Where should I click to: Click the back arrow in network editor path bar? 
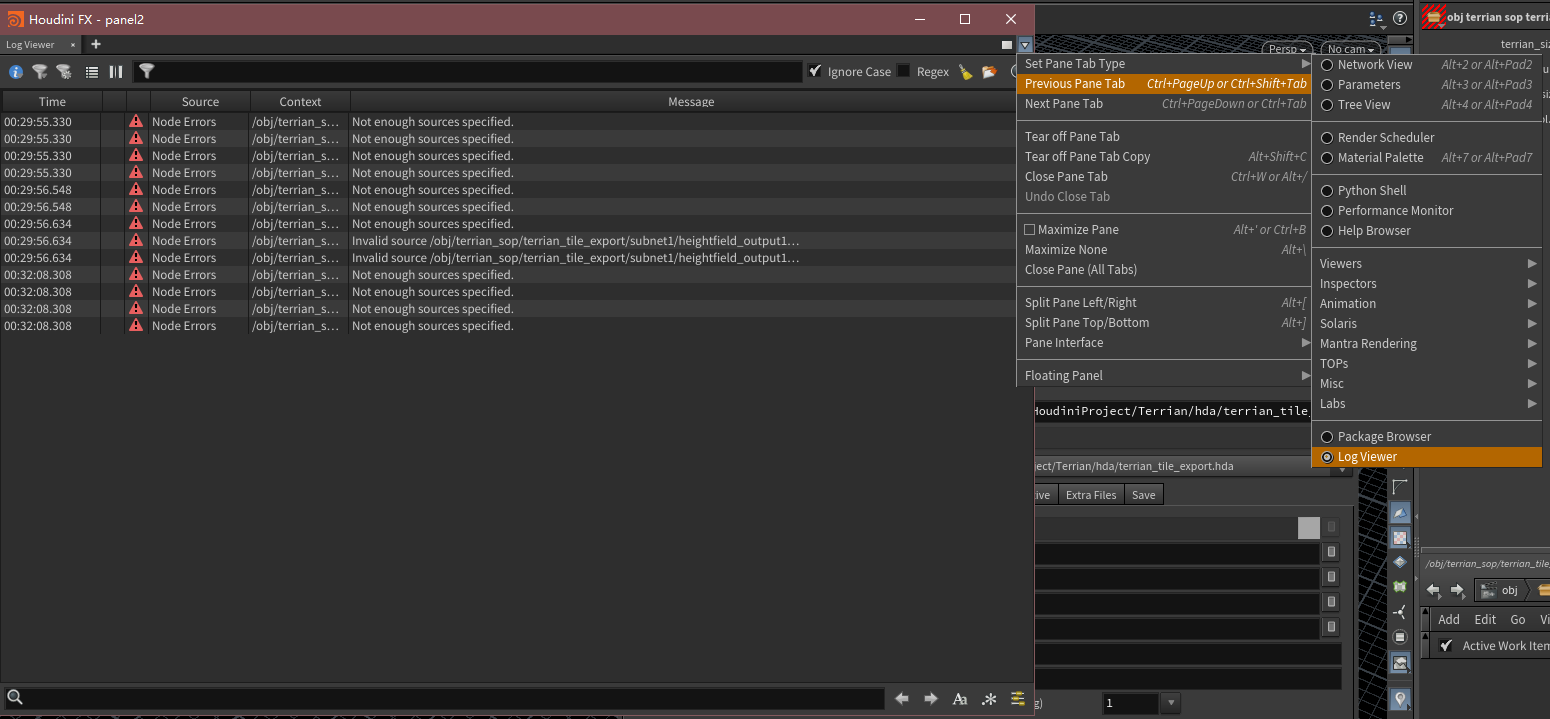click(x=1433, y=590)
